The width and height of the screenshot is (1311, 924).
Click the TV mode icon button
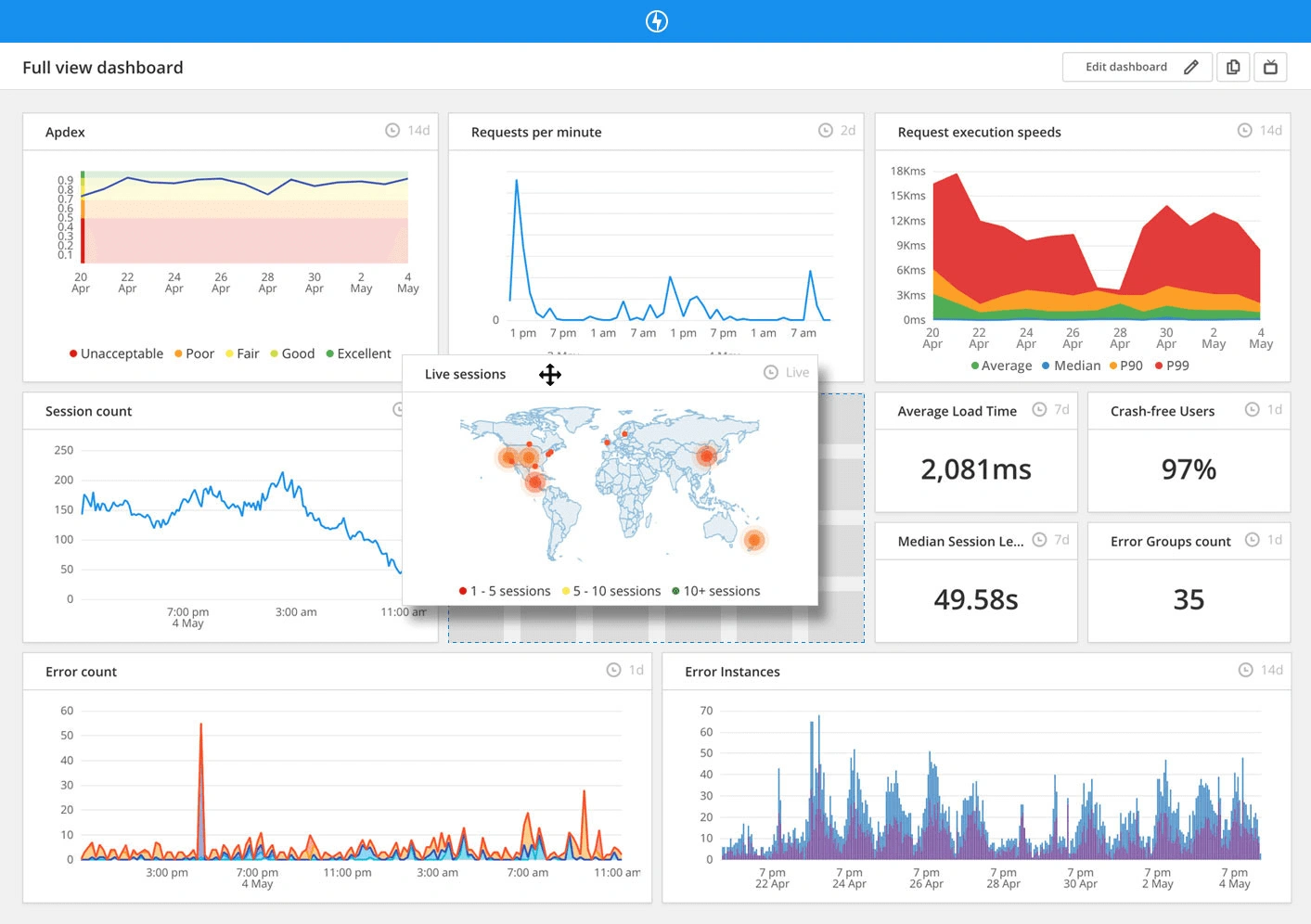point(1271,67)
